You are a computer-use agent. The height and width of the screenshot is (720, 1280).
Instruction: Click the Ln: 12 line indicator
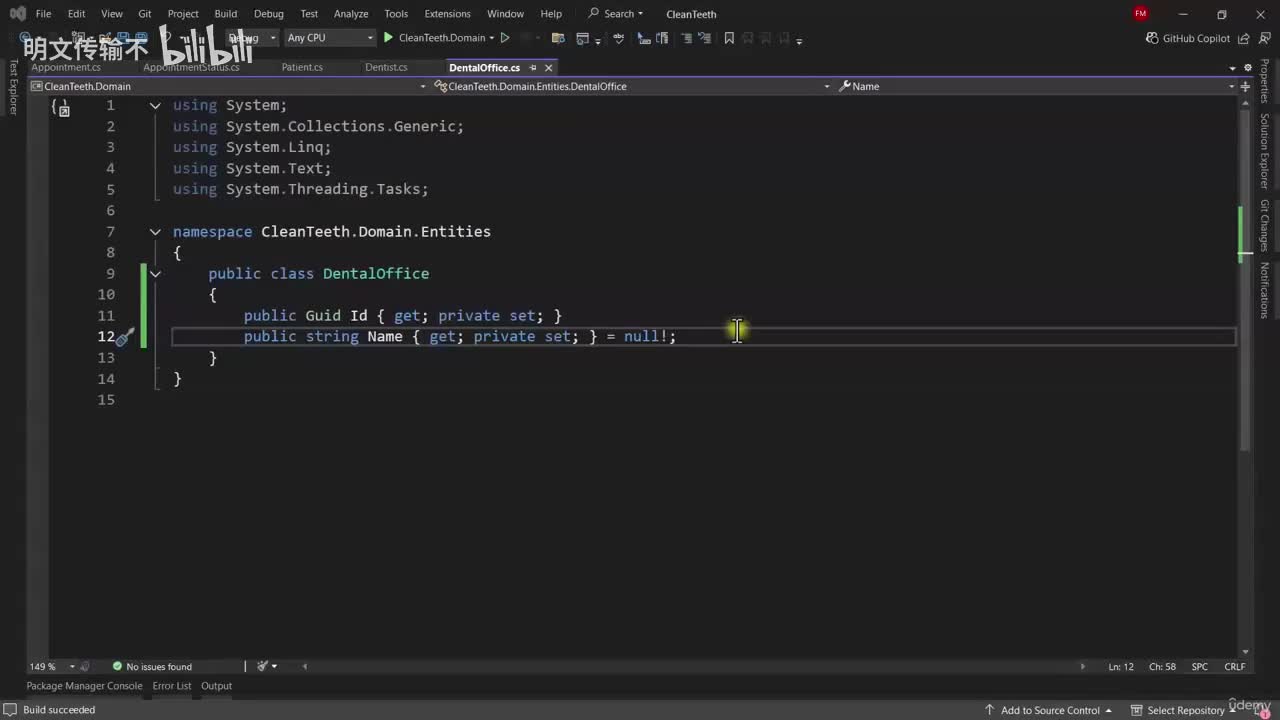[x=1121, y=666]
